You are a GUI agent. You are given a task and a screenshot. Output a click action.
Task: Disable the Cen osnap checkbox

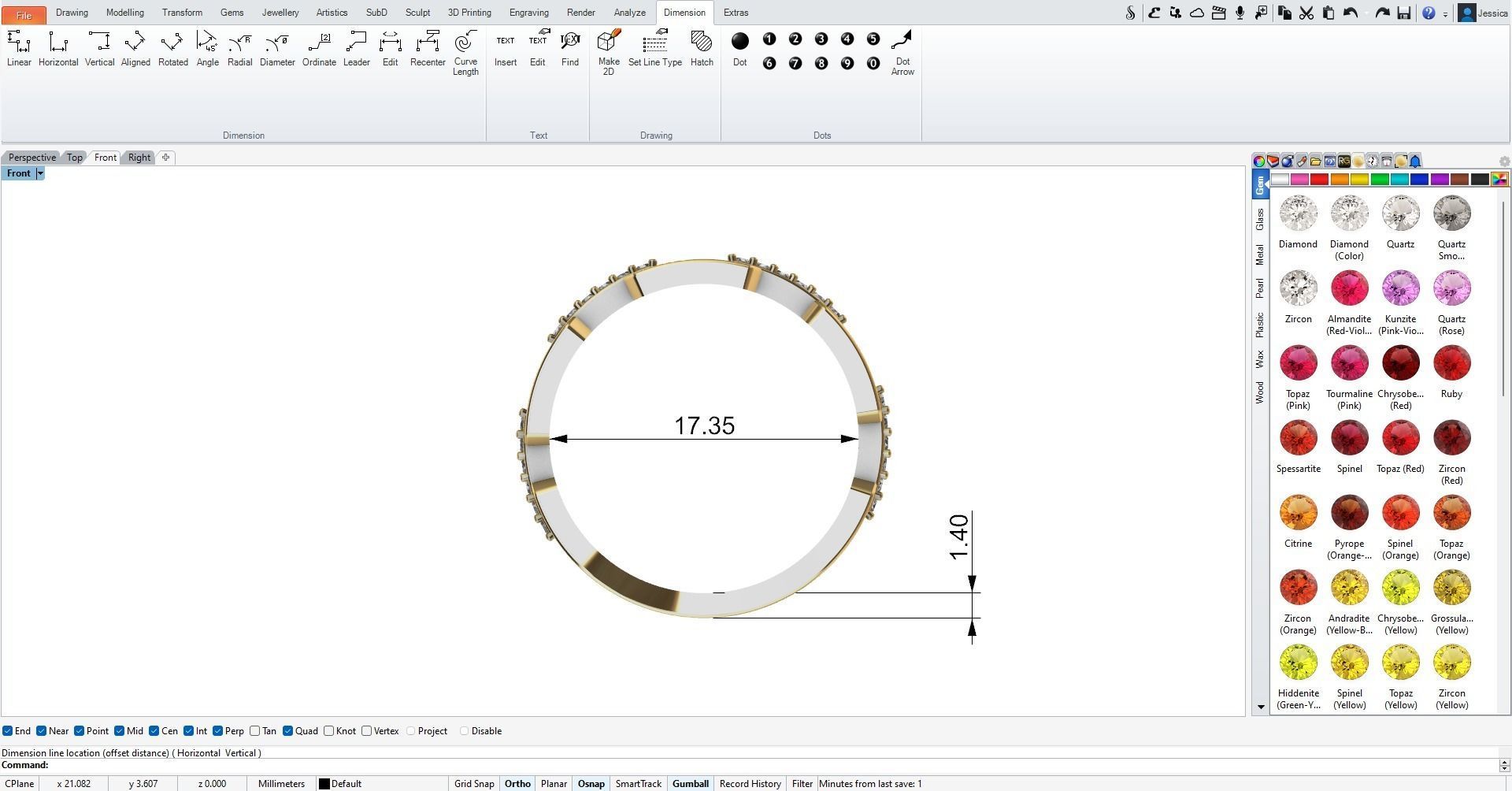coord(154,731)
